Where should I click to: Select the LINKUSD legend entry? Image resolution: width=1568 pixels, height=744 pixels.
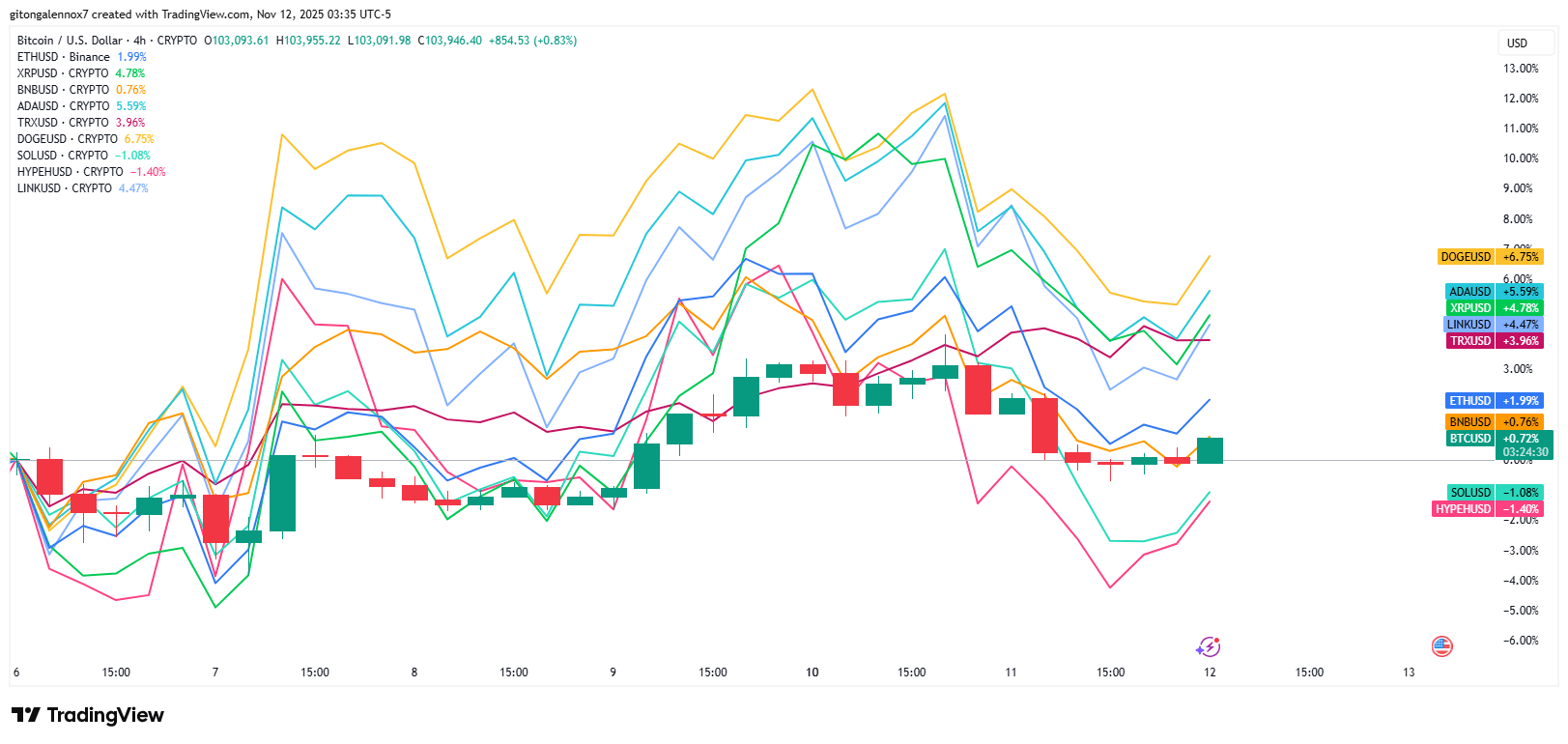click(x=64, y=188)
